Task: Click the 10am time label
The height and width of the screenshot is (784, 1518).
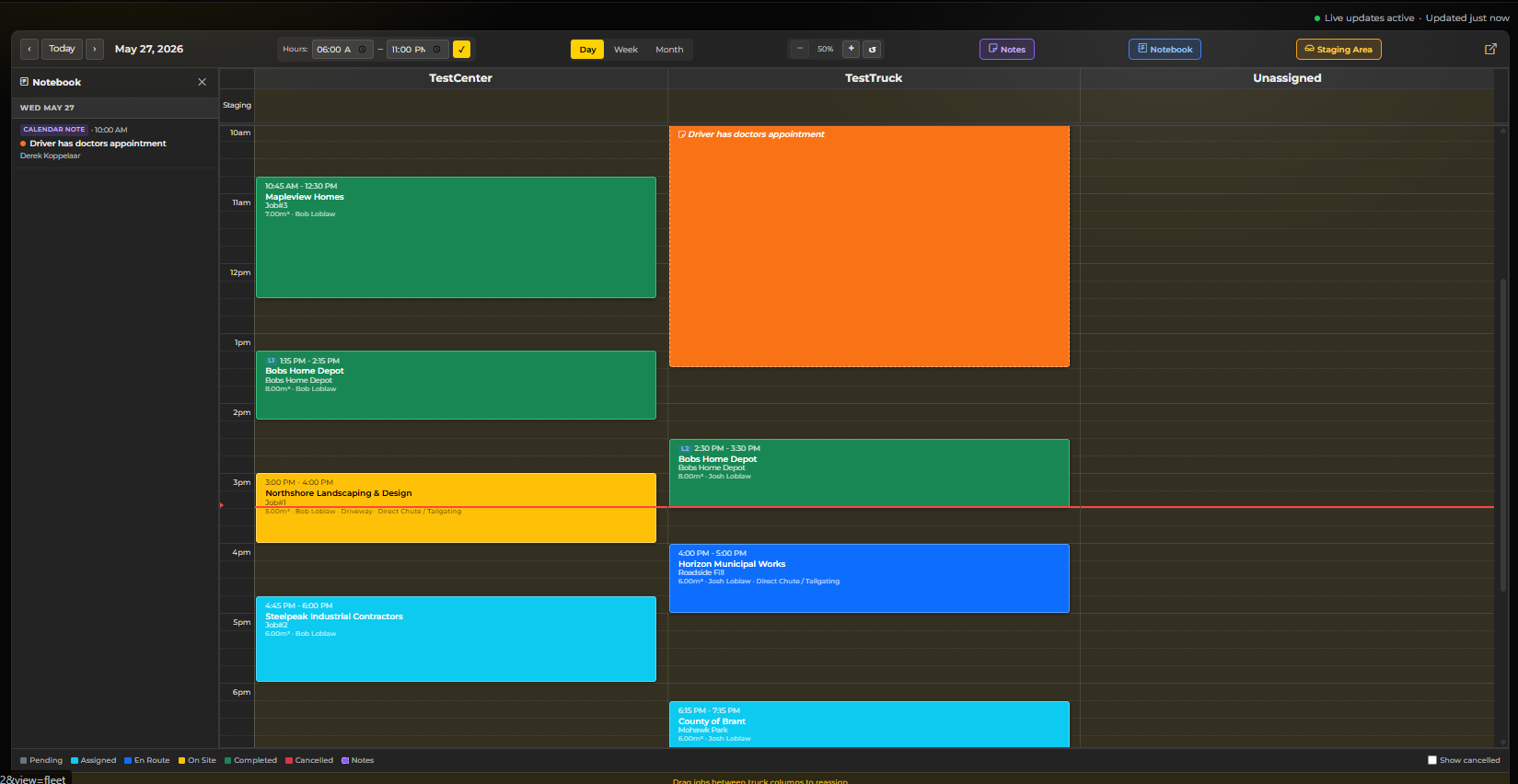Action: (240, 133)
